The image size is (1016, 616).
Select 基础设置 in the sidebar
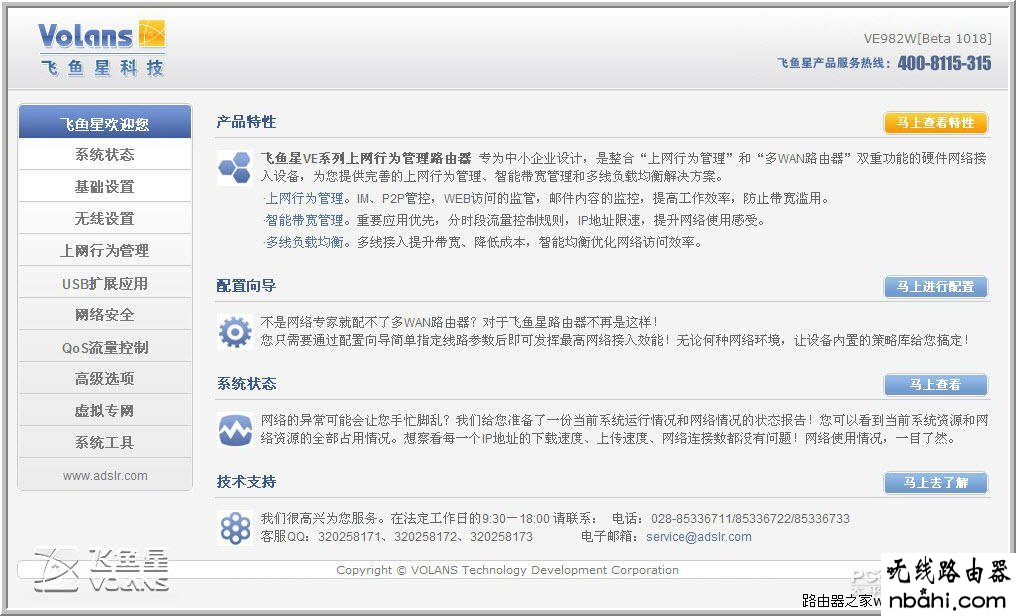click(x=105, y=187)
